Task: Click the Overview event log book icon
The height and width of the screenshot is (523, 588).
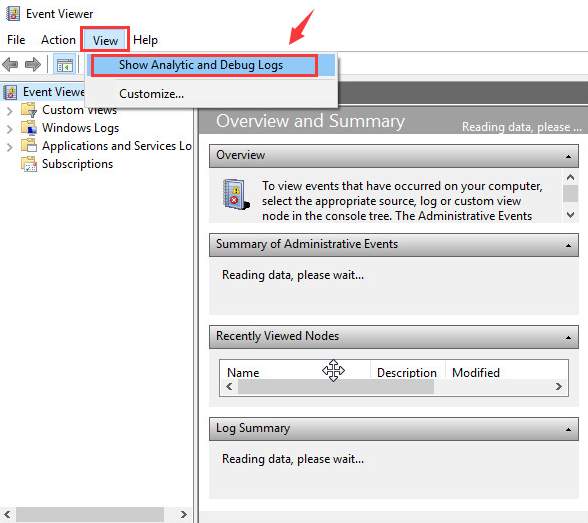Action: click(236, 194)
